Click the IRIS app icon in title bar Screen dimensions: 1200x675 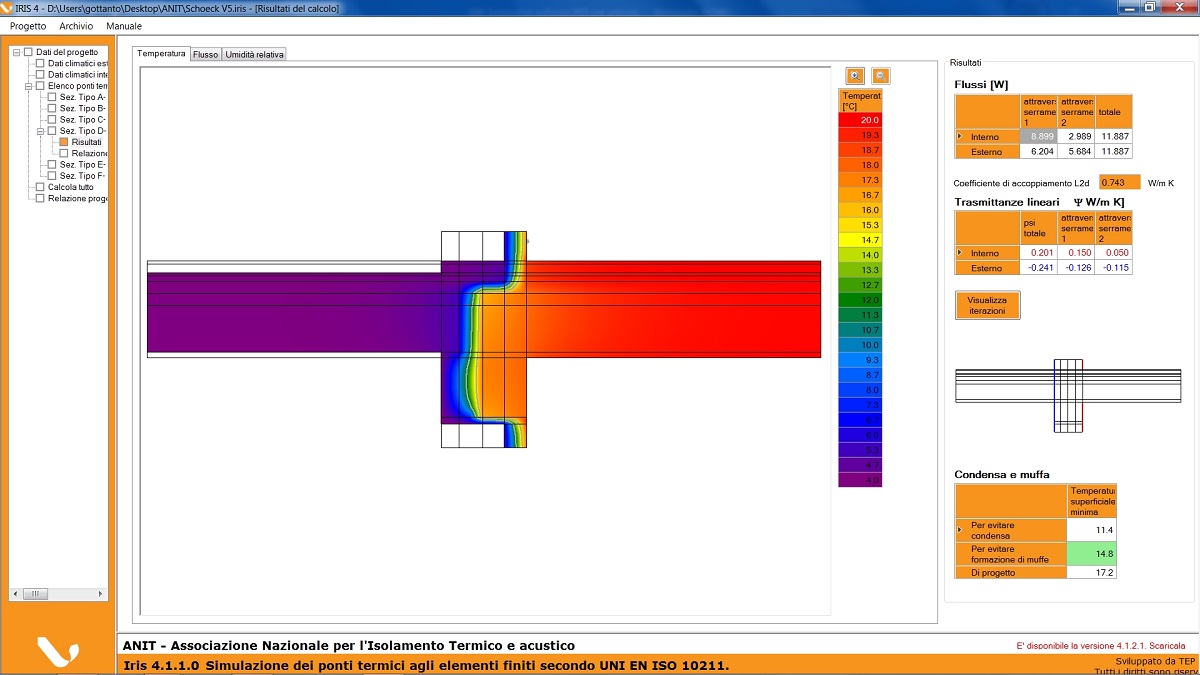[8, 8]
